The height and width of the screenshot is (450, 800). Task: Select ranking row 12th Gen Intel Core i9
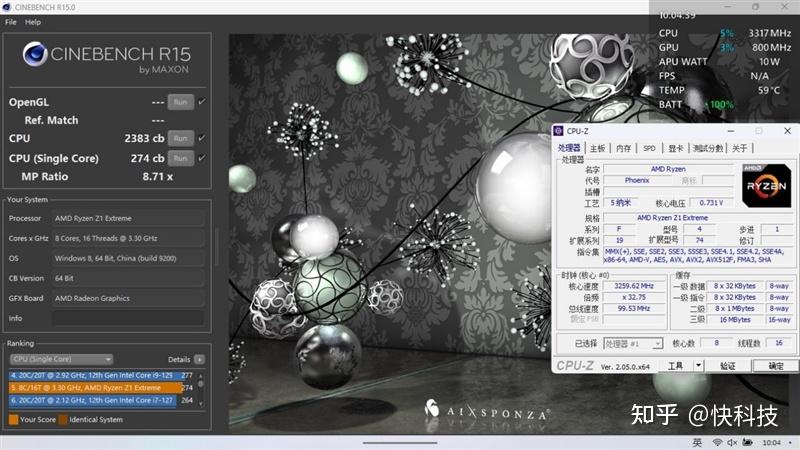(101, 375)
